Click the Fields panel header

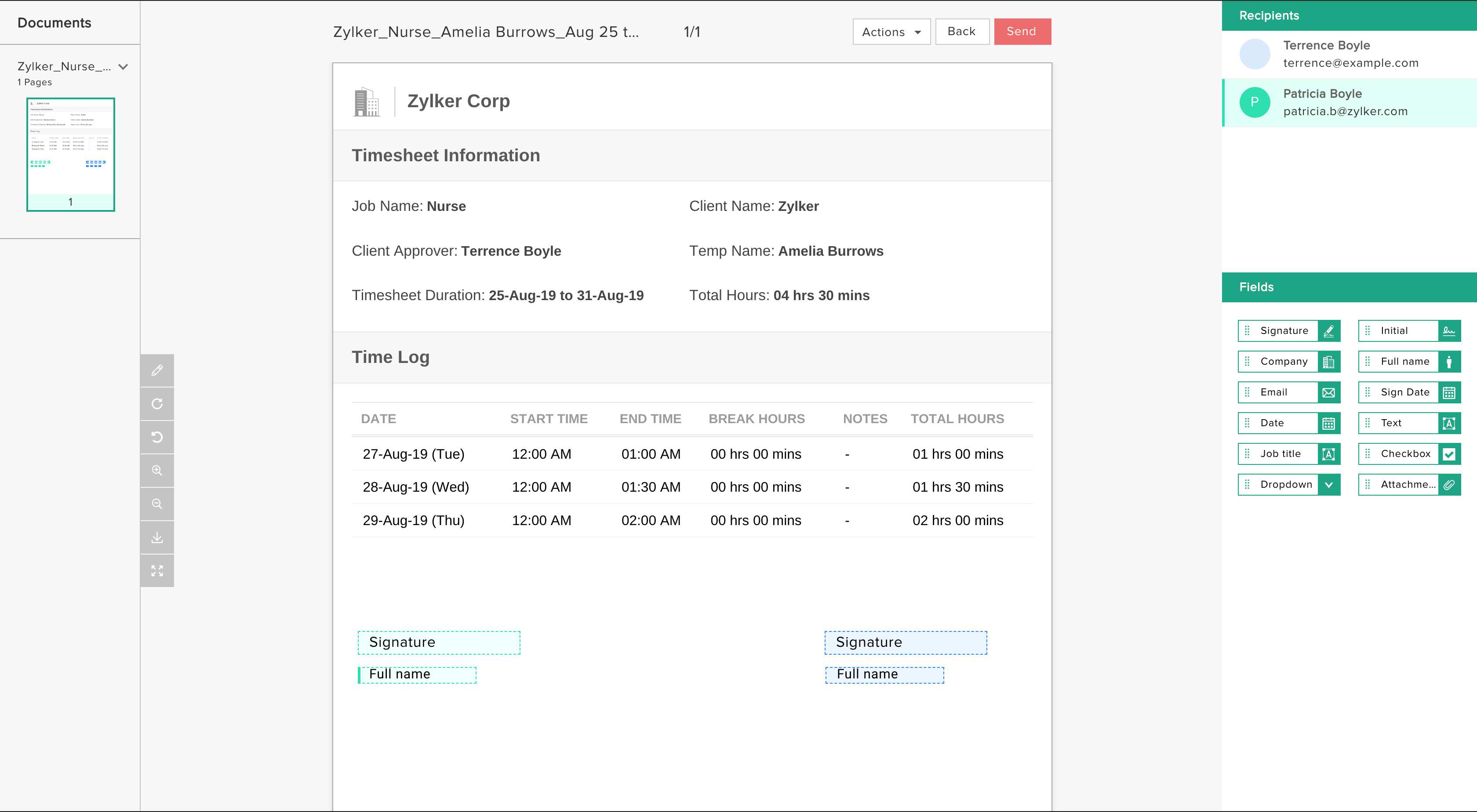click(1349, 287)
